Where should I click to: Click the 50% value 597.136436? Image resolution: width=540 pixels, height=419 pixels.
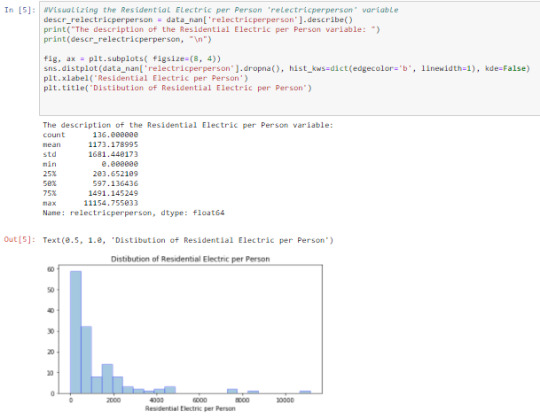[115, 184]
